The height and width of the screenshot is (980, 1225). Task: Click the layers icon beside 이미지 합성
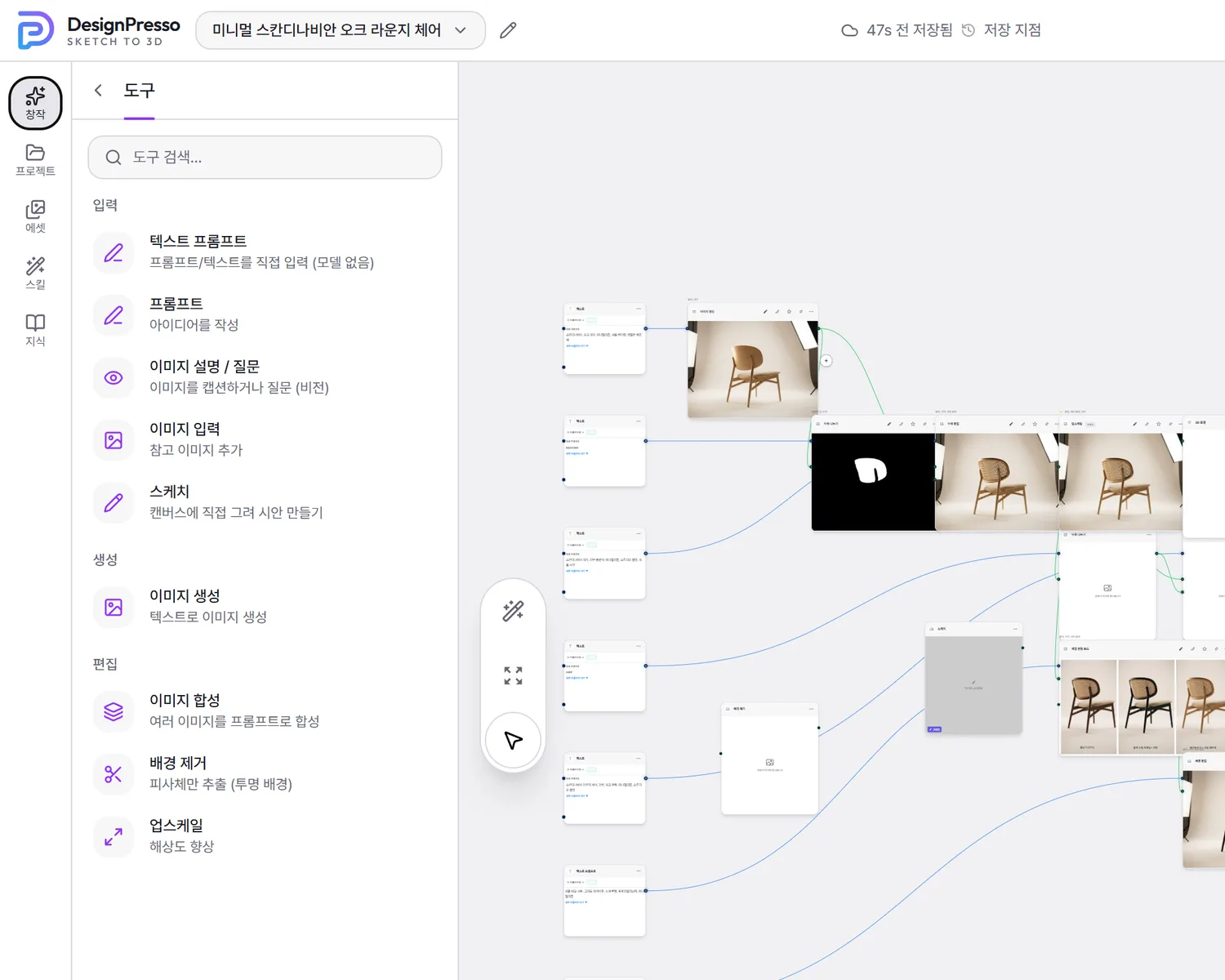pos(114,712)
